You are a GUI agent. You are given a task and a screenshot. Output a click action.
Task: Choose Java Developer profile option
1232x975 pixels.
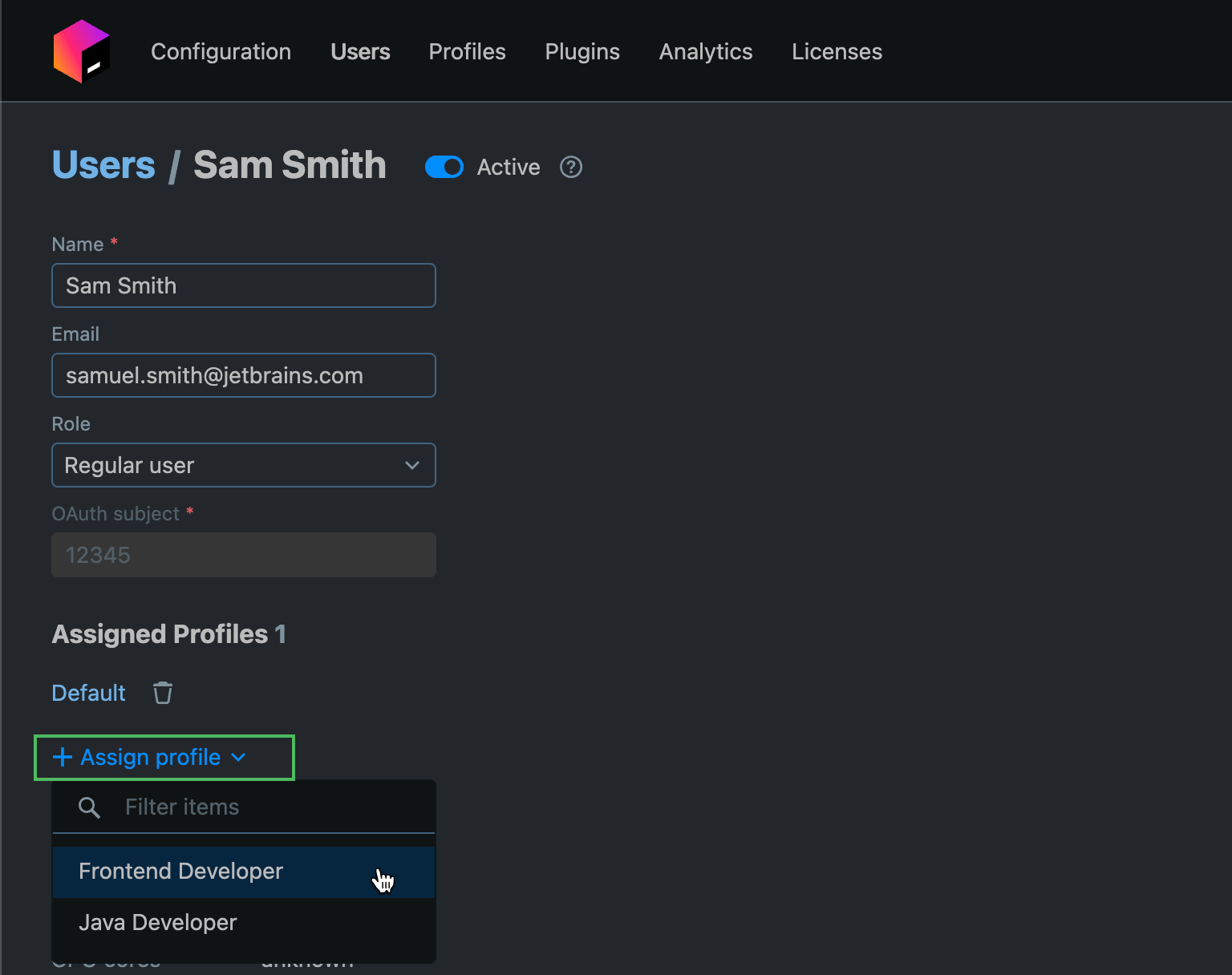[158, 923]
